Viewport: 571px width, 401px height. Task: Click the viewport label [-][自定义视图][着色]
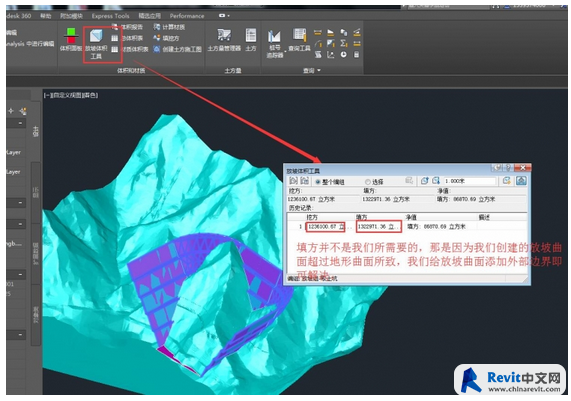click(71, 95)
